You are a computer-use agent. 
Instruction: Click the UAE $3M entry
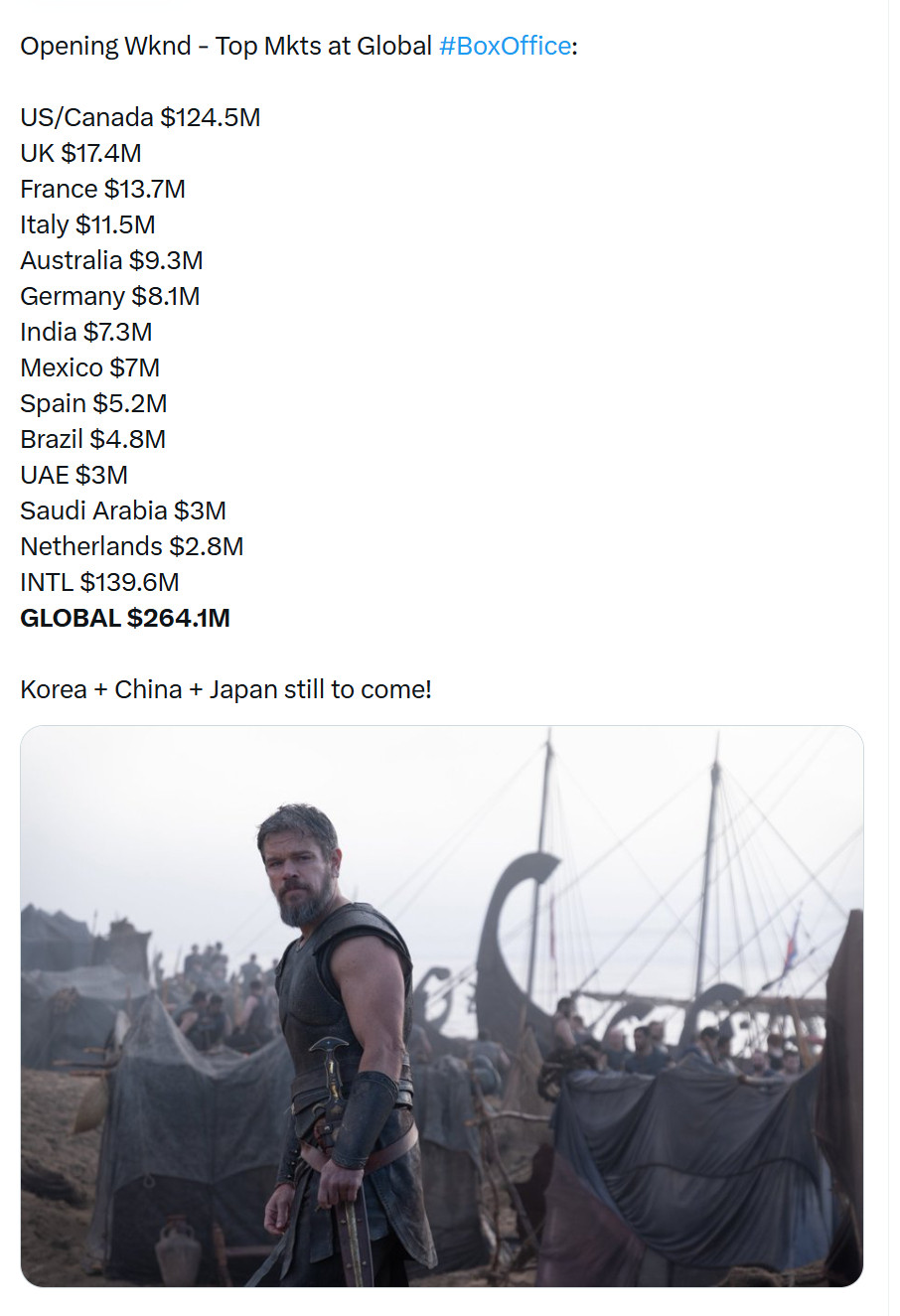(x=74, y=475)
